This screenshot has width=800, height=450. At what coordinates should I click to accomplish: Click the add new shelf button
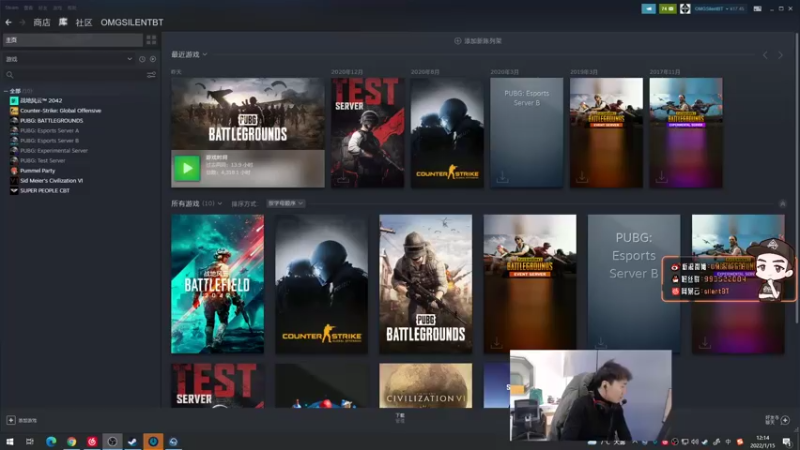click(478, 41)
